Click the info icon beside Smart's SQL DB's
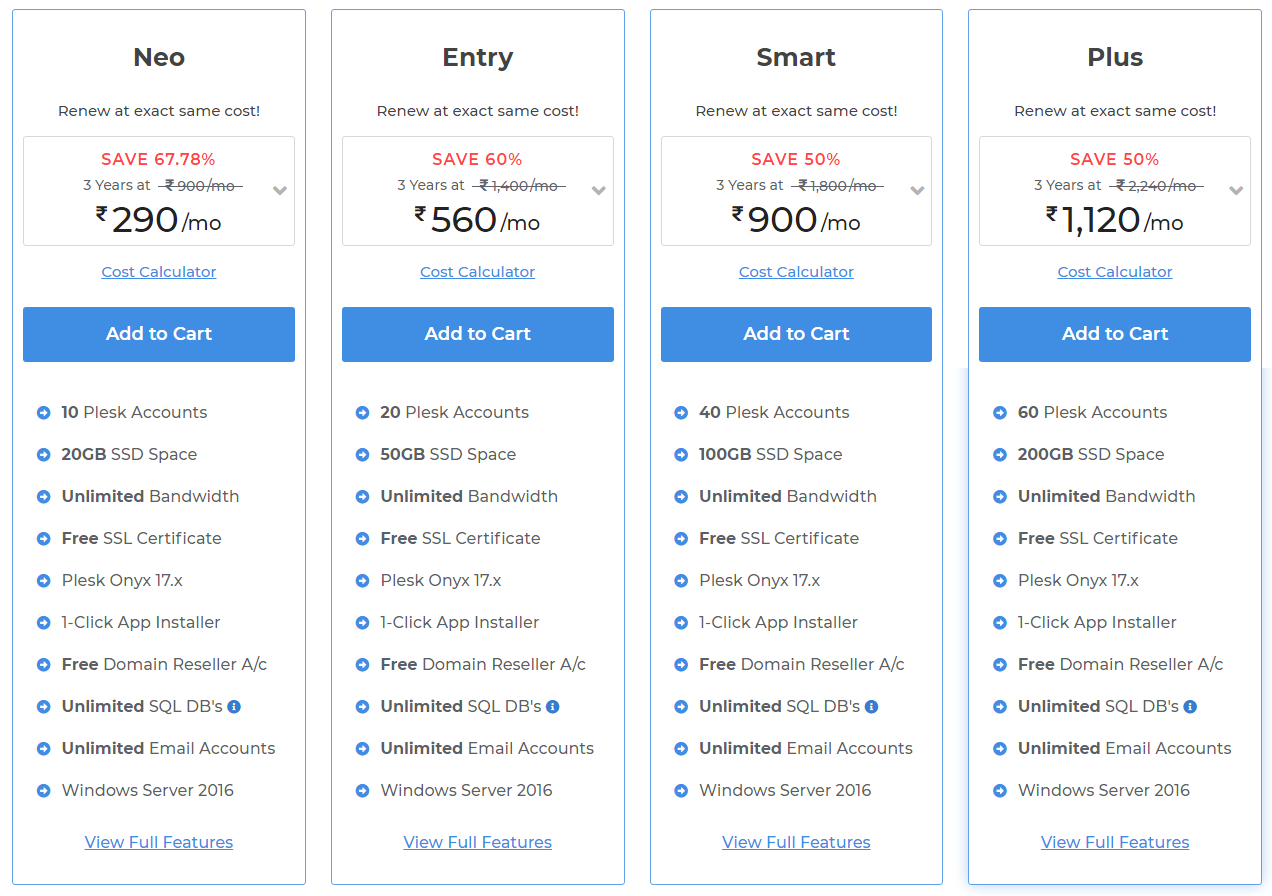 tap(872, 706)
